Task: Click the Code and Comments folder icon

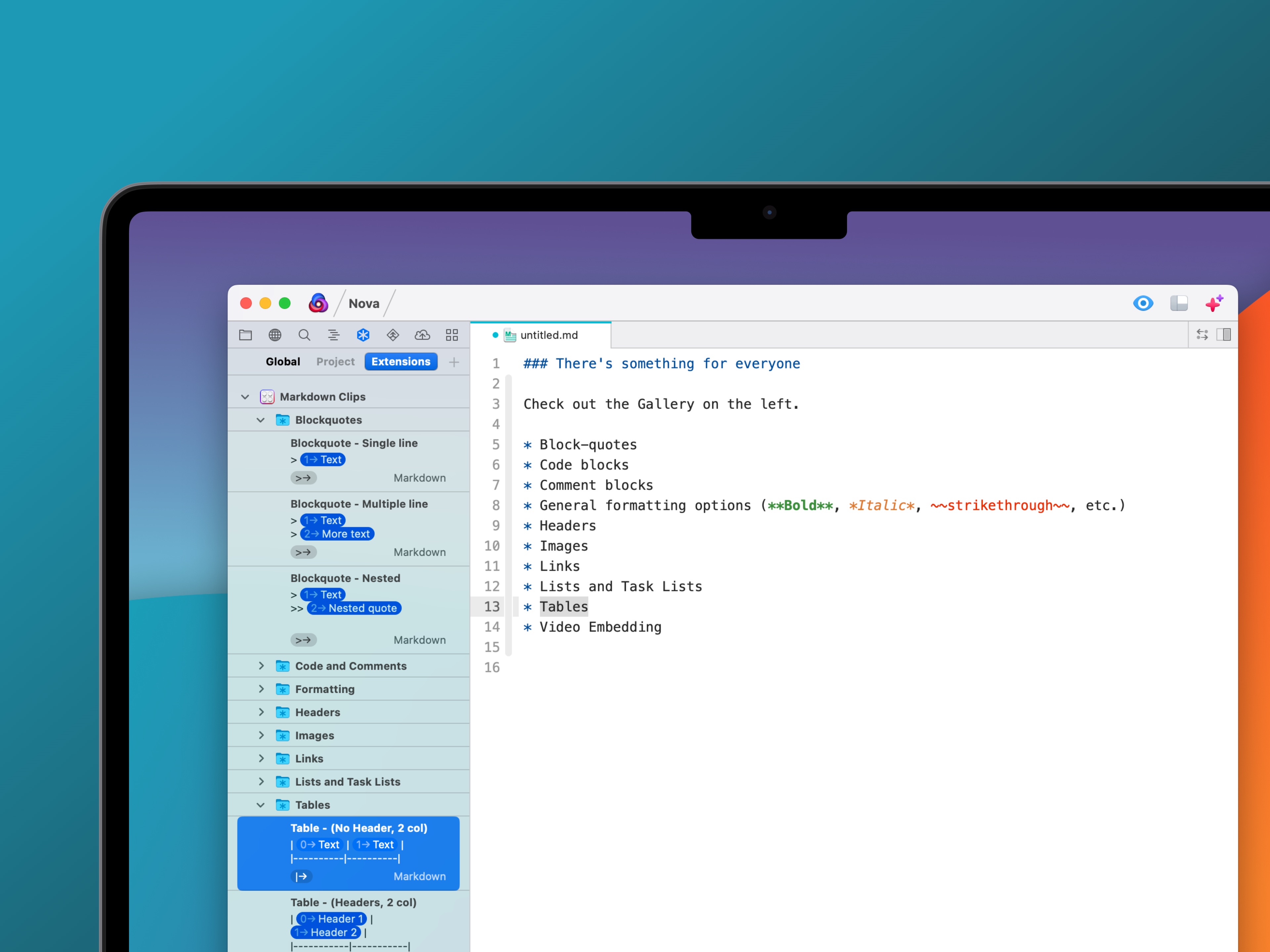Action: click(282, 666)
